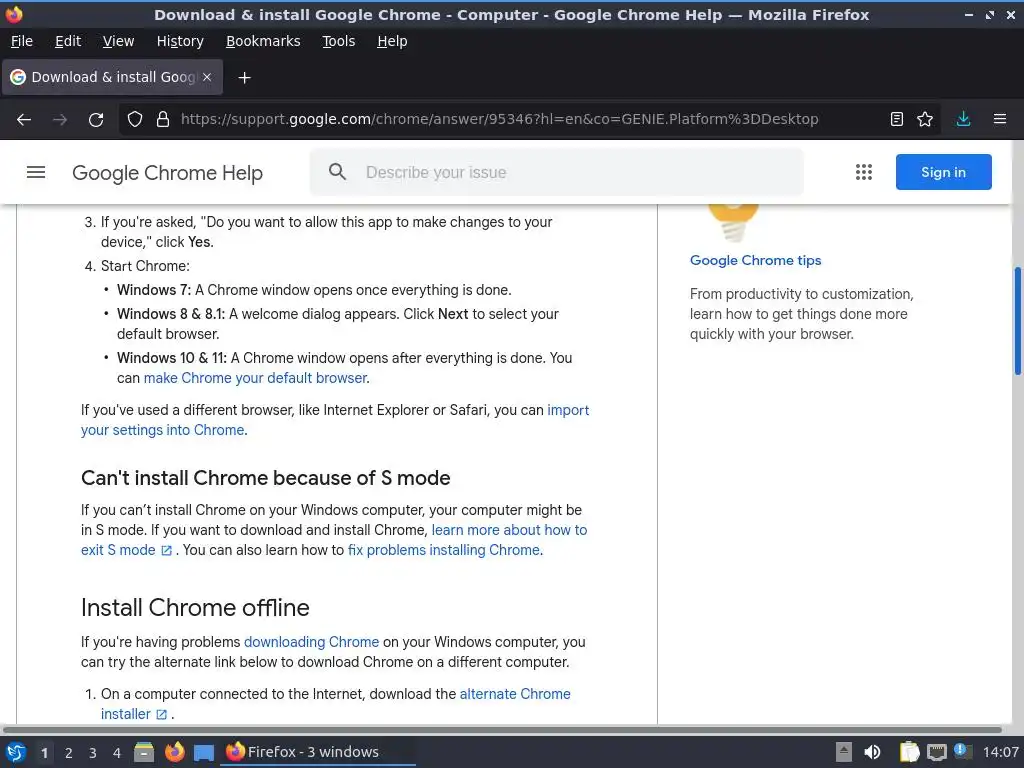
Task: Click "Can't install Chrome because of S mode" heading
Action: tap(266, 478)
